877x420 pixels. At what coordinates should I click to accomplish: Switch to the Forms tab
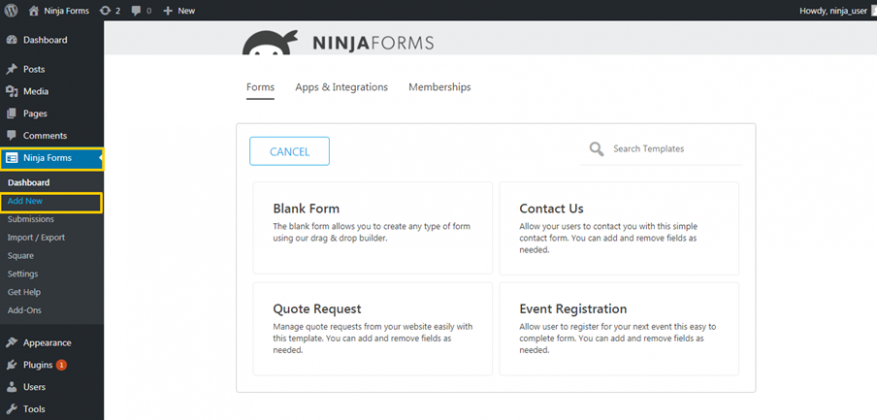(260, 87)
